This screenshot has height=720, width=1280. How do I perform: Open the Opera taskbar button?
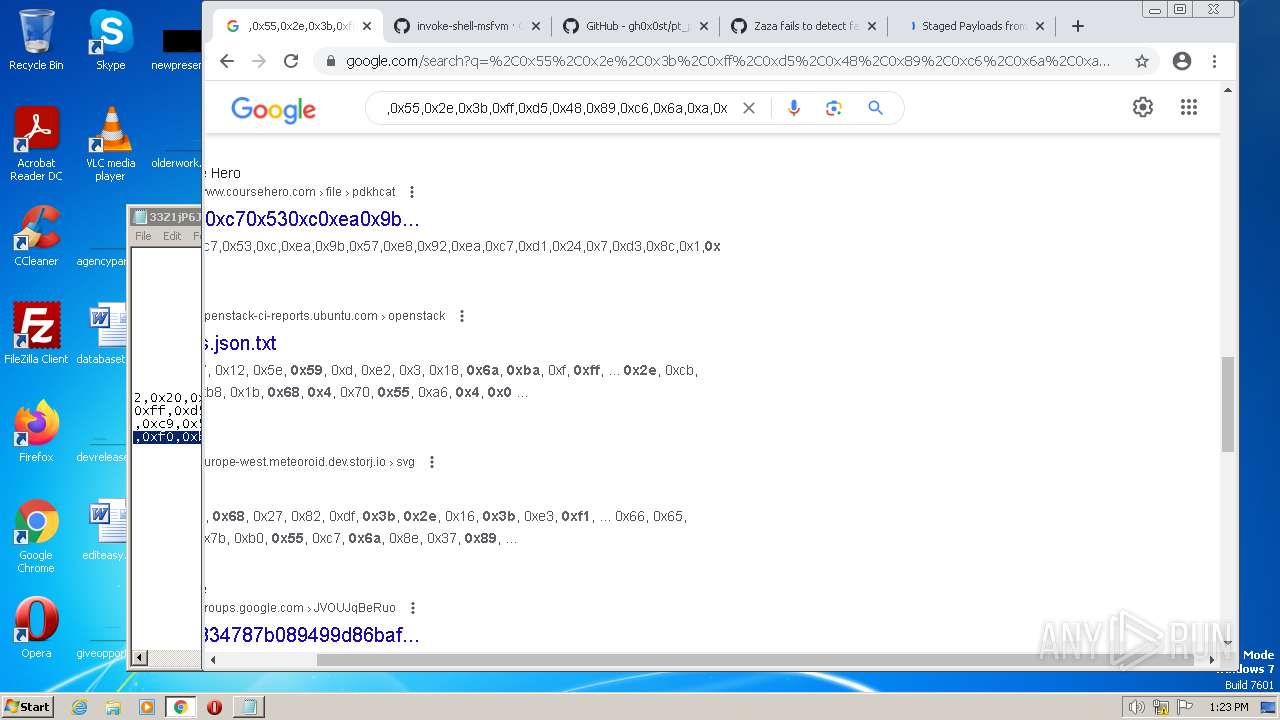(x=214, y=707)
